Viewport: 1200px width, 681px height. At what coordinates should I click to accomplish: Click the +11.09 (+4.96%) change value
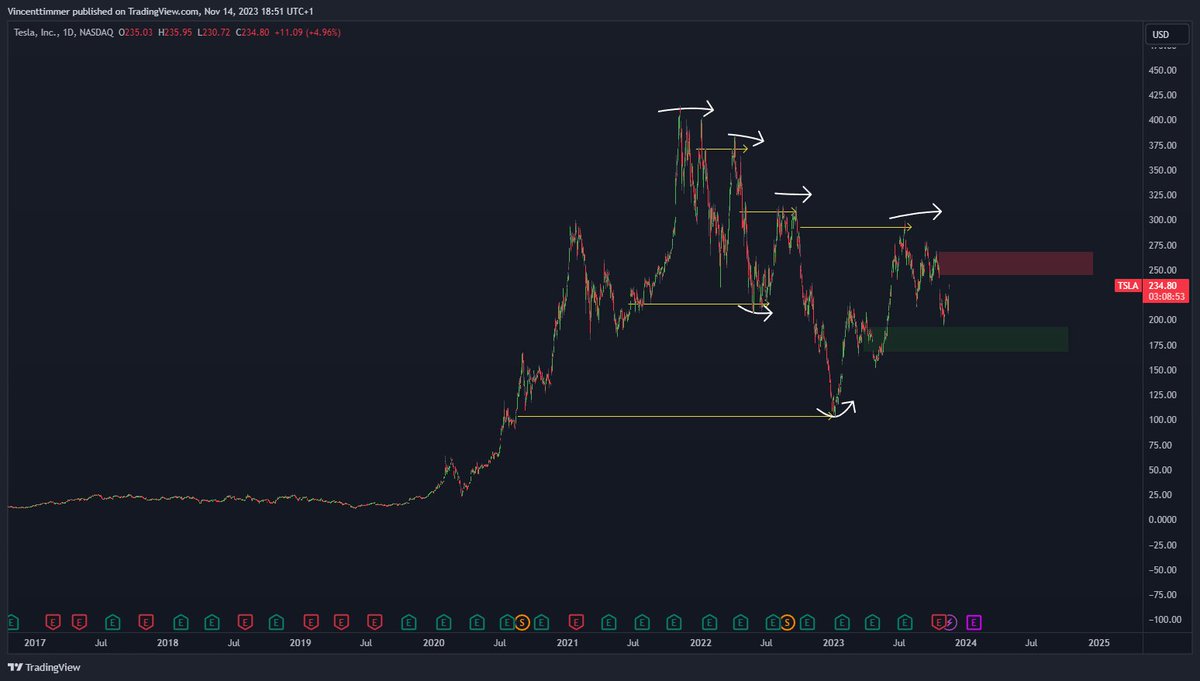coord(310,33)
